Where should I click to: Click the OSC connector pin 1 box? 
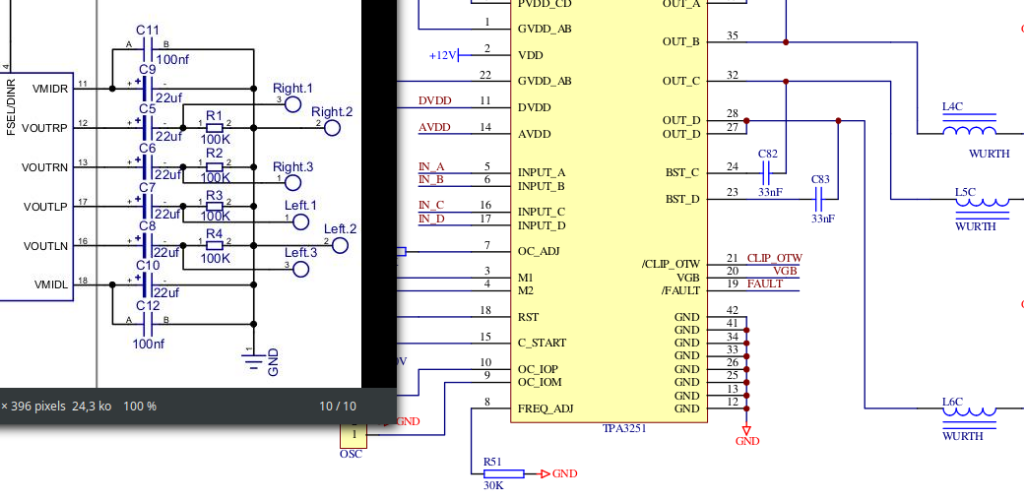(x=353, y=436)
